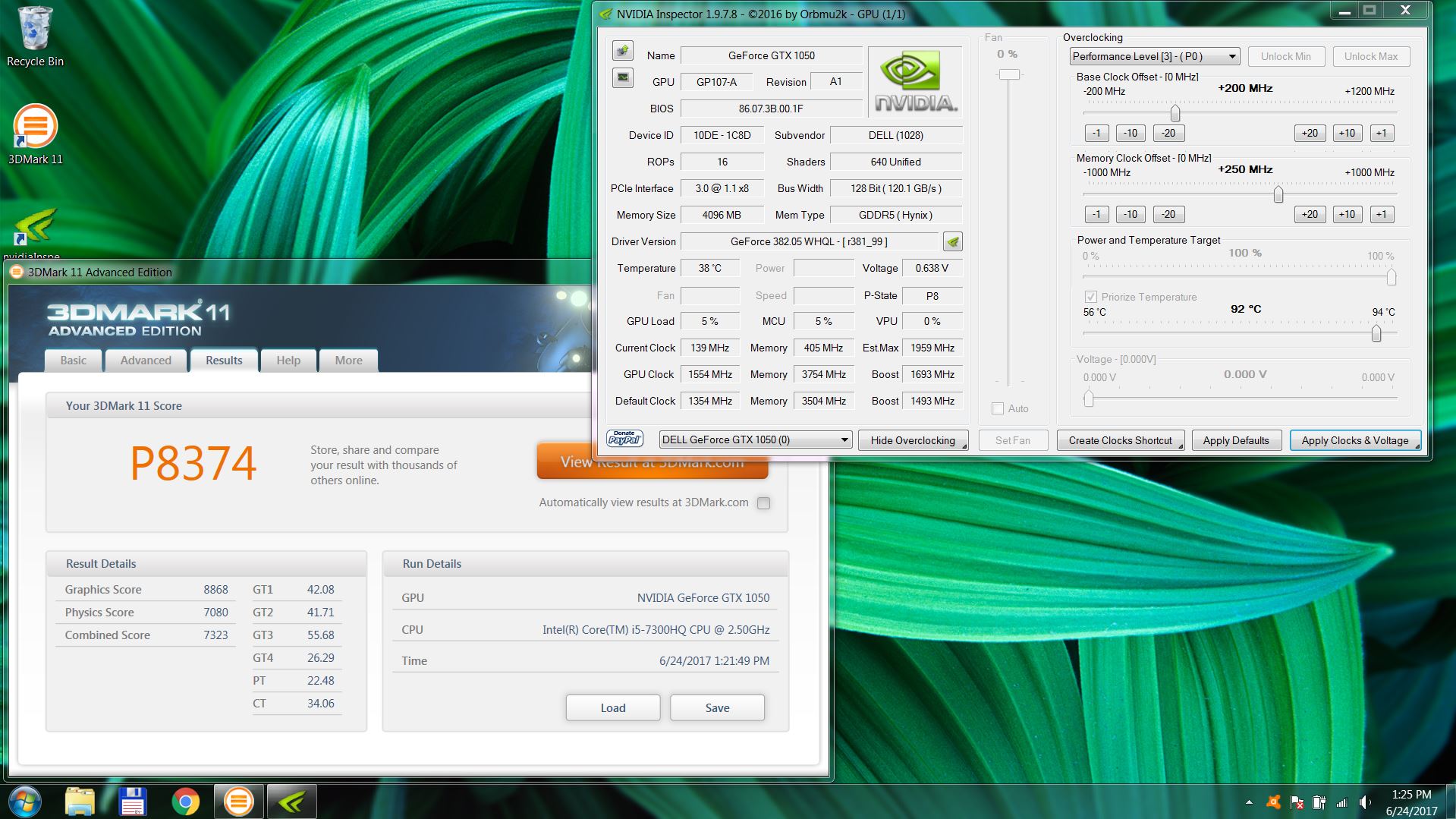Click -10 under Memory Clock Offset
This screenshot has height=819, width=1456.
tap(1131, 214)
